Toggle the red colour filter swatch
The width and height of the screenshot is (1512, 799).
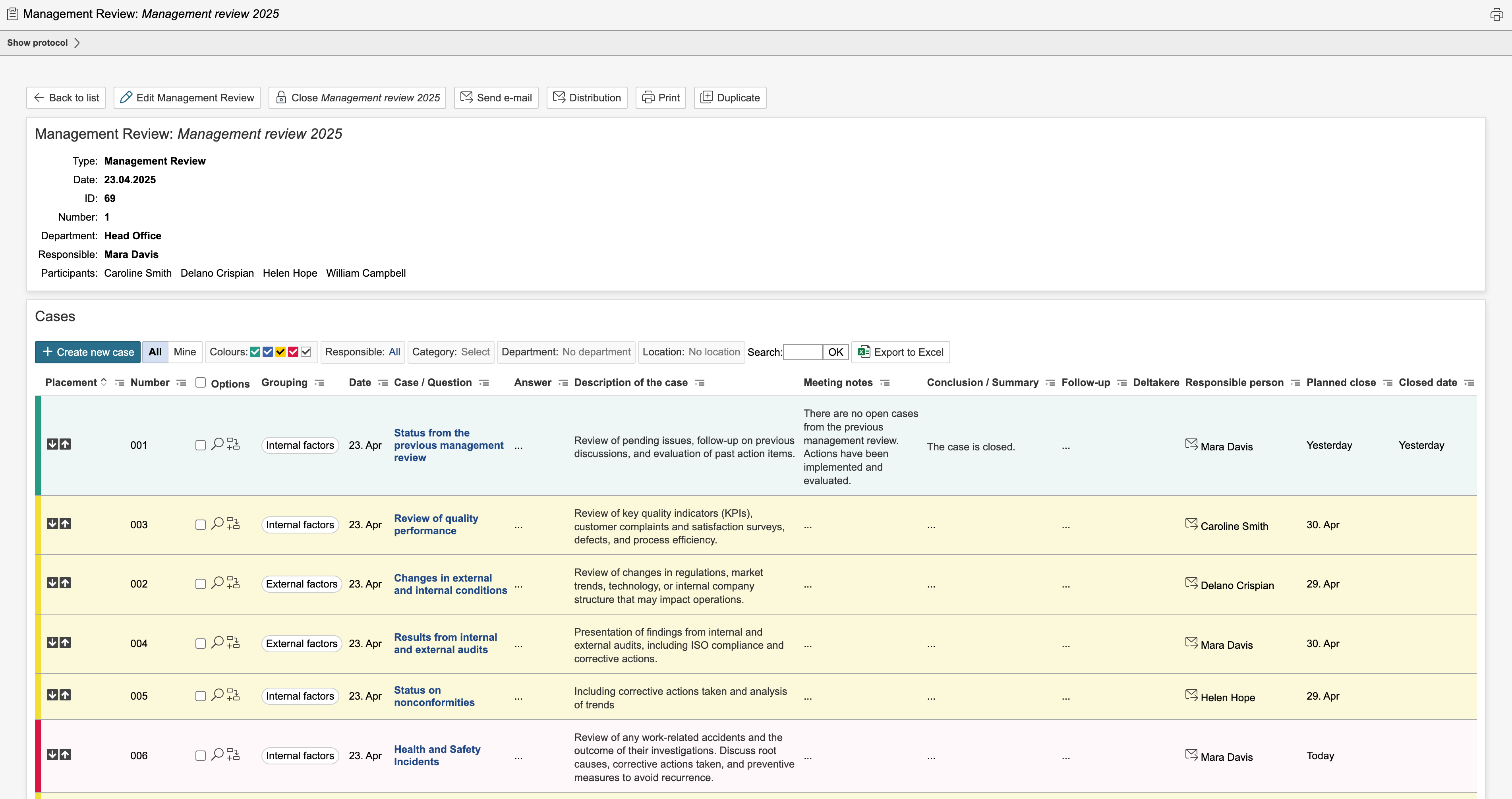tap(293, 352)
